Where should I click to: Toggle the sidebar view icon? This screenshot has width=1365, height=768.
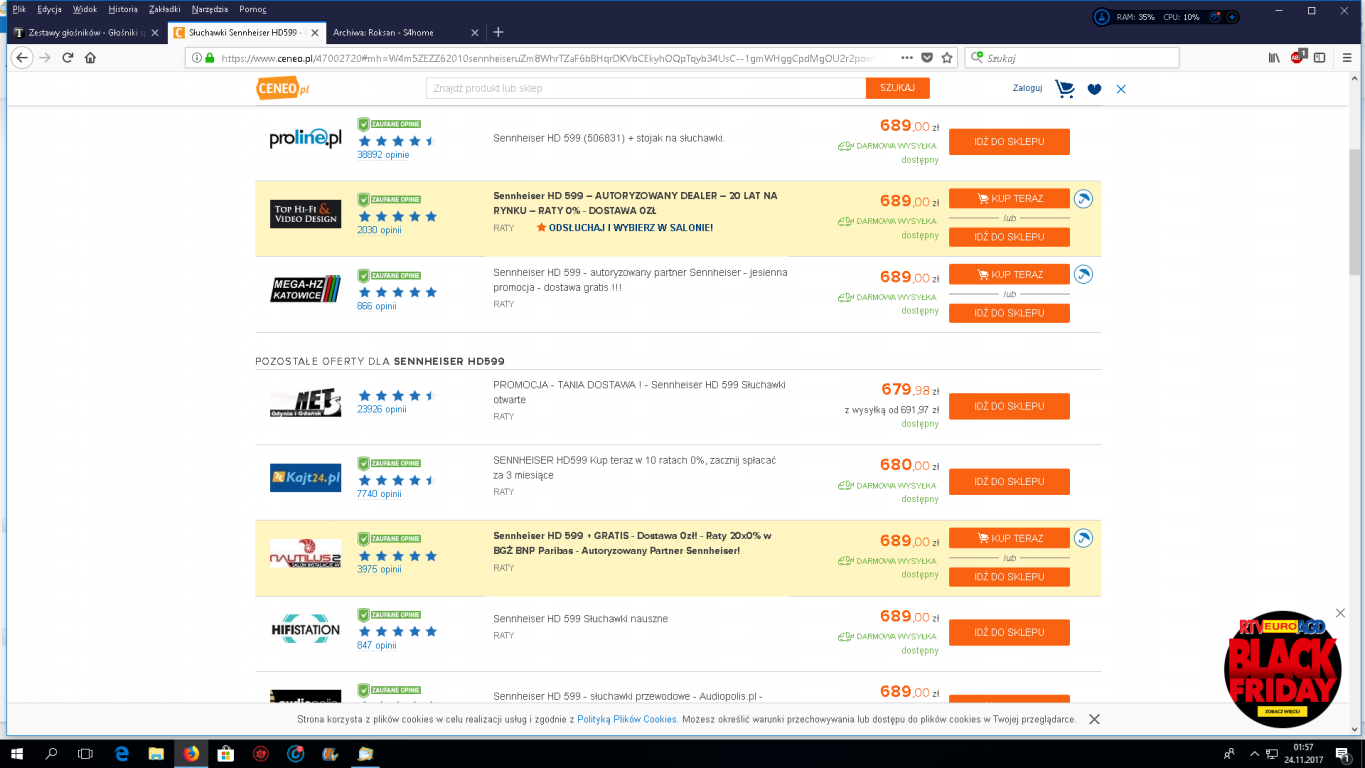tap(1320, 58)
